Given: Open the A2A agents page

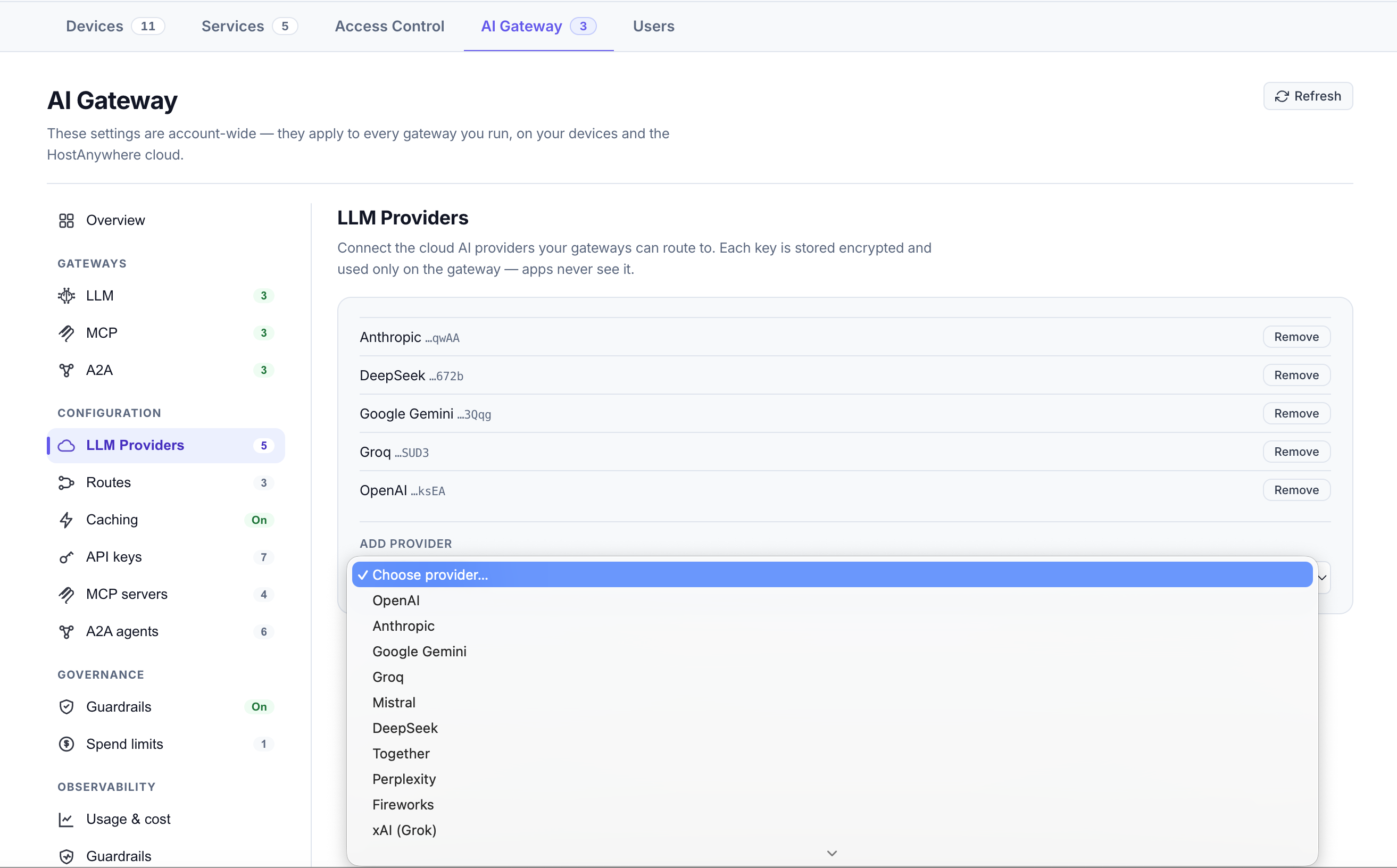Looking at the screenshot, I should (x=166, y=632).
